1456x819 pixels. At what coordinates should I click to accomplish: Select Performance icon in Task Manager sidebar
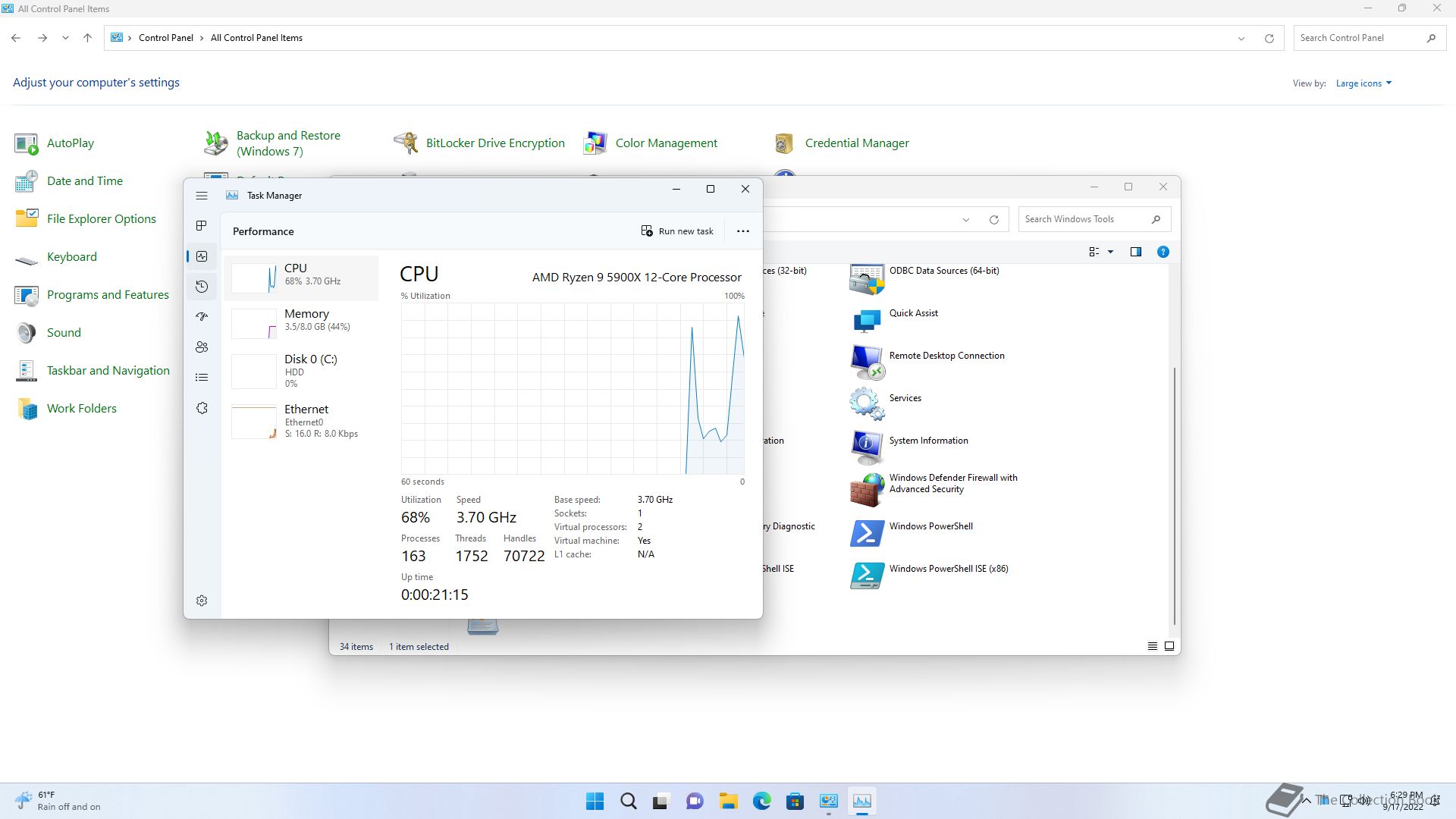click(202, 256)
